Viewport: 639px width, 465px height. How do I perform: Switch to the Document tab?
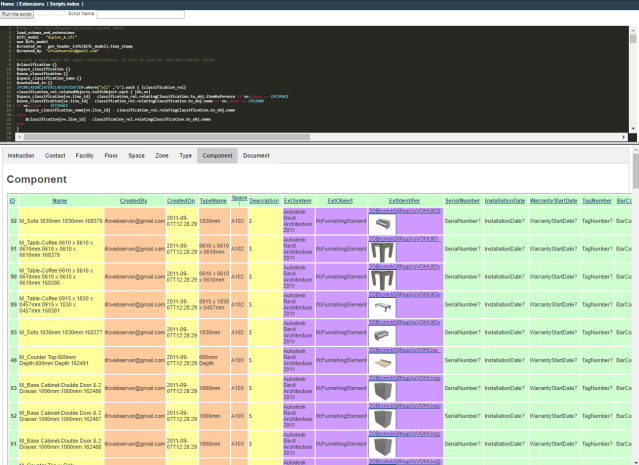pyautogui.click(x=256, y=156)
